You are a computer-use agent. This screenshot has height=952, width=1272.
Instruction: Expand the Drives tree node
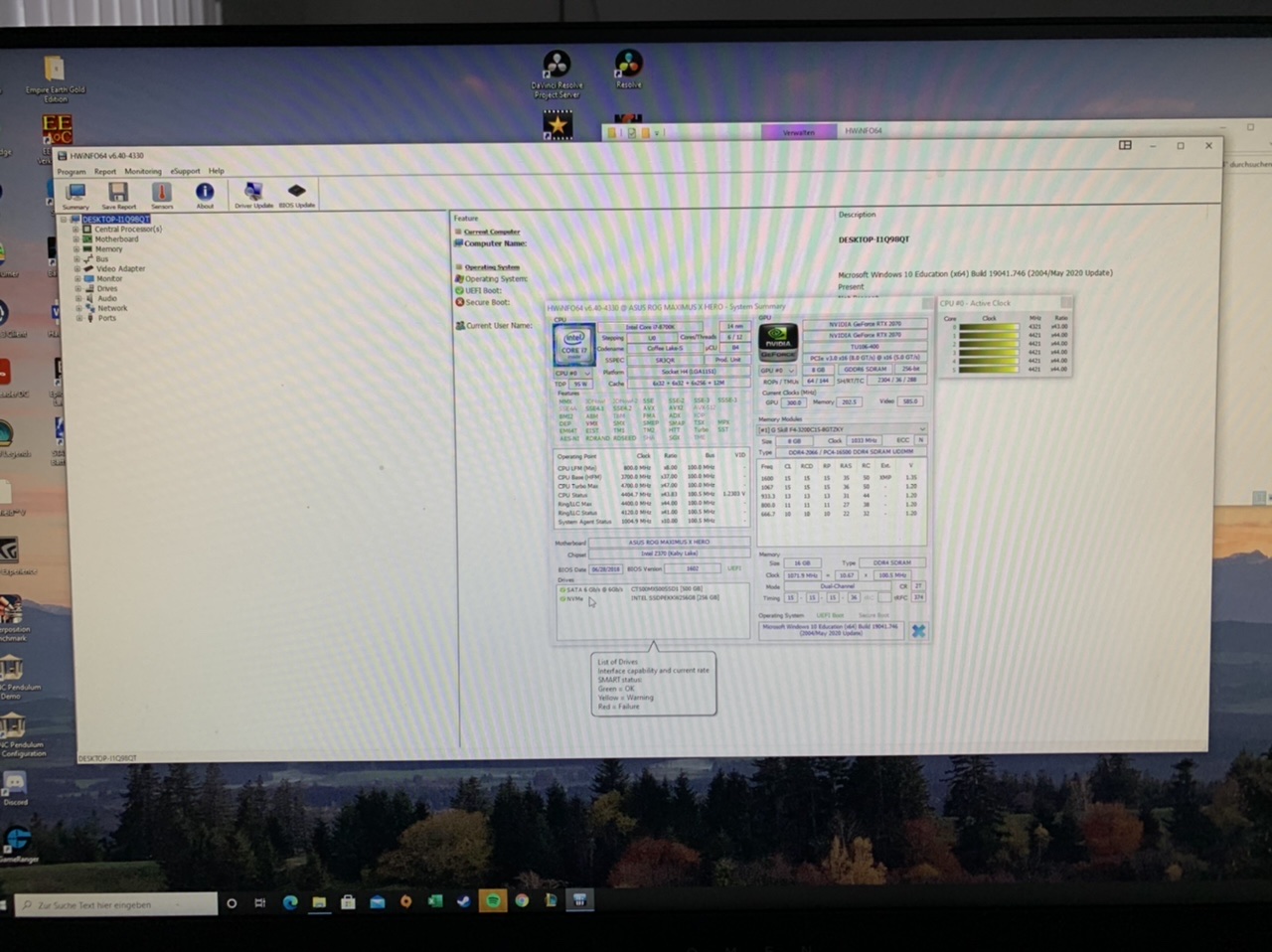(77, 289)
